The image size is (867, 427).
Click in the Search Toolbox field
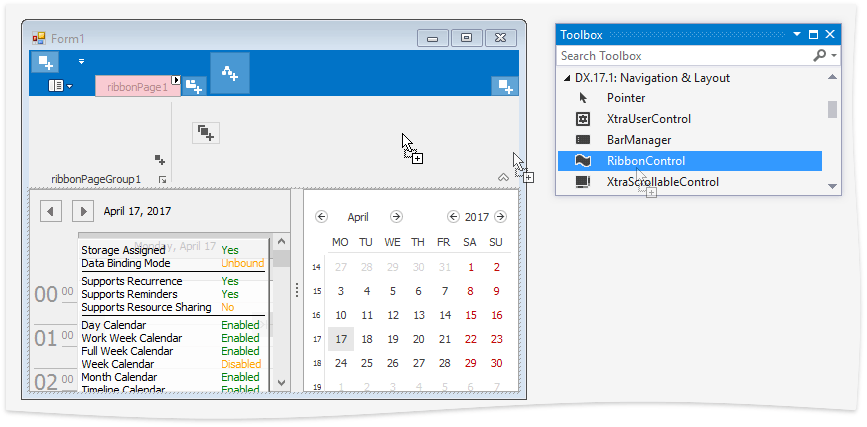(683, 56)
